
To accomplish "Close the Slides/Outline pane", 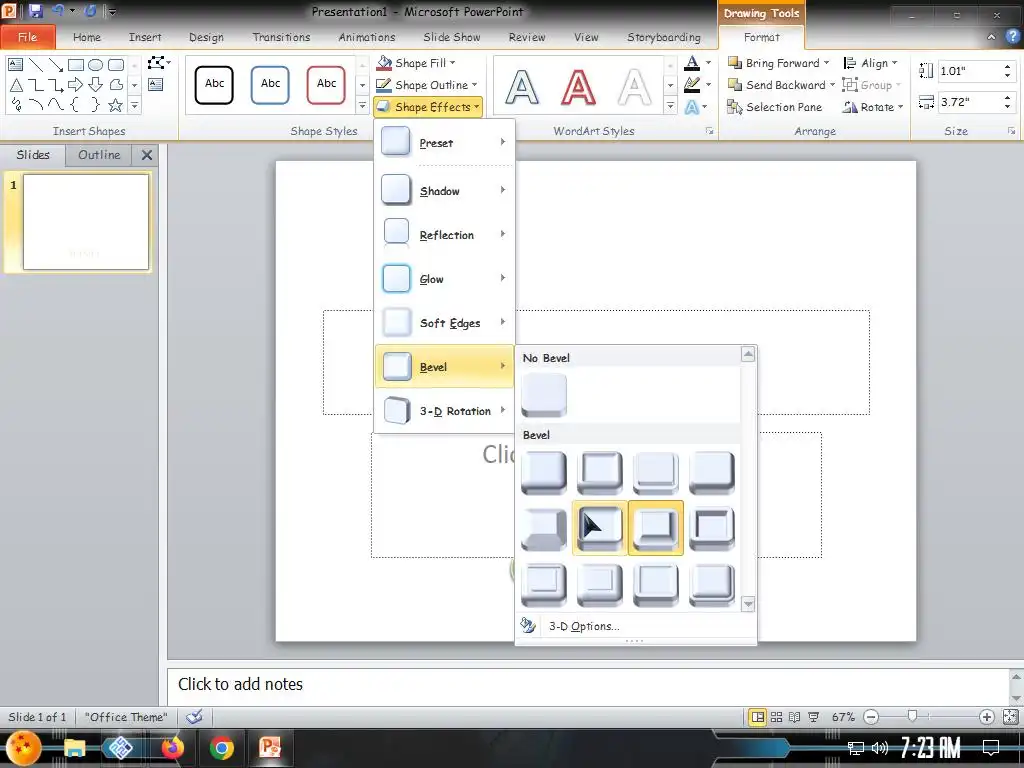I will click(147, 155).
